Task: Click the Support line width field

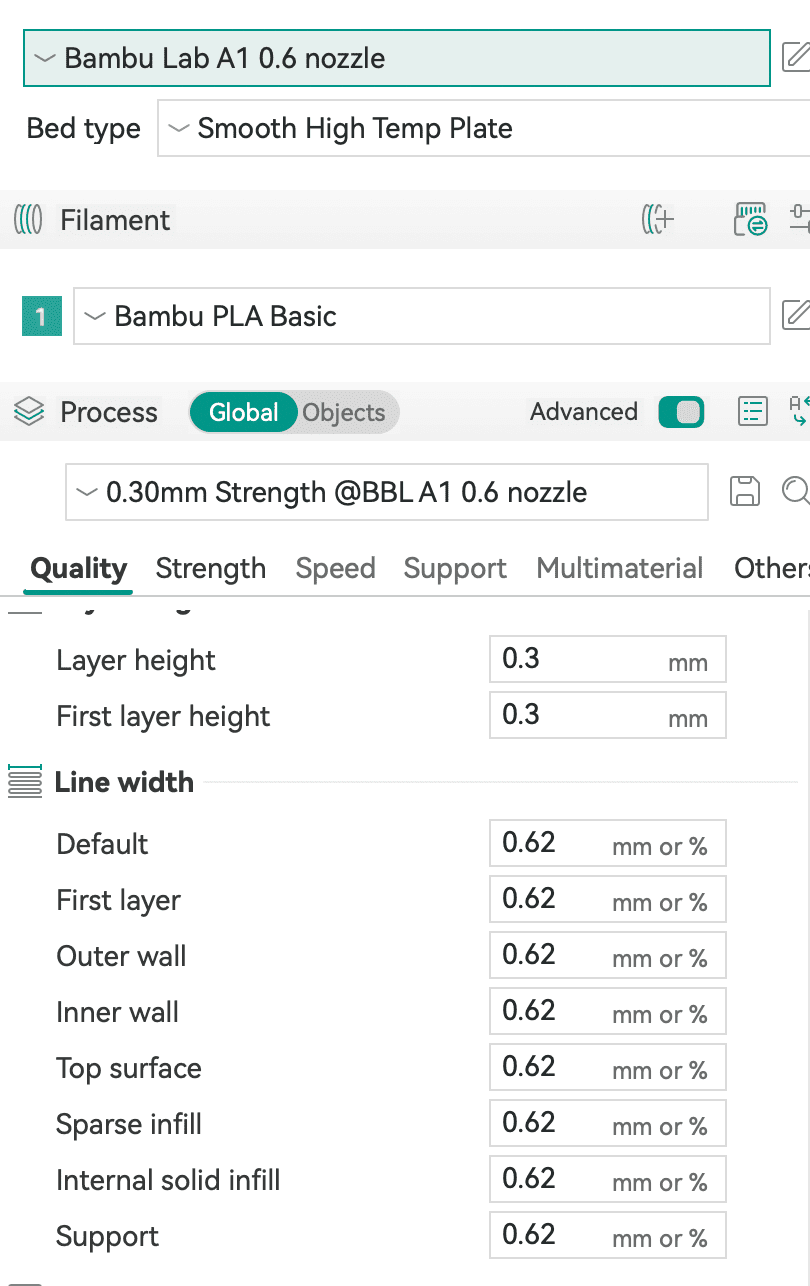Action: click(x=607, y=1236)
